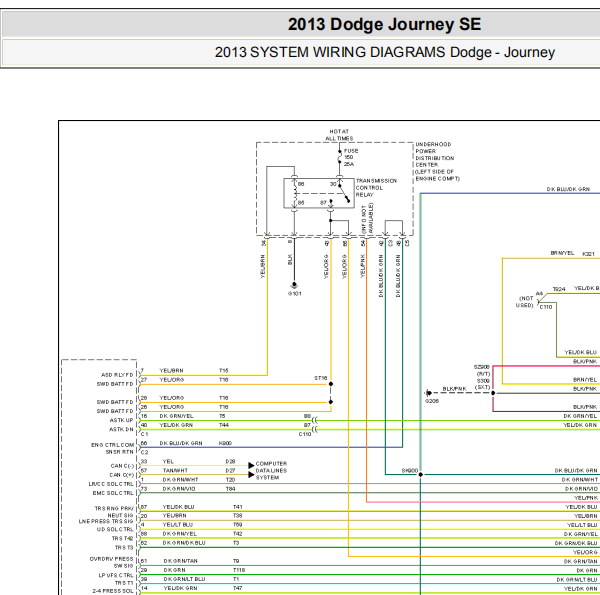Select circuit code 'T15'

coord(223,370)
